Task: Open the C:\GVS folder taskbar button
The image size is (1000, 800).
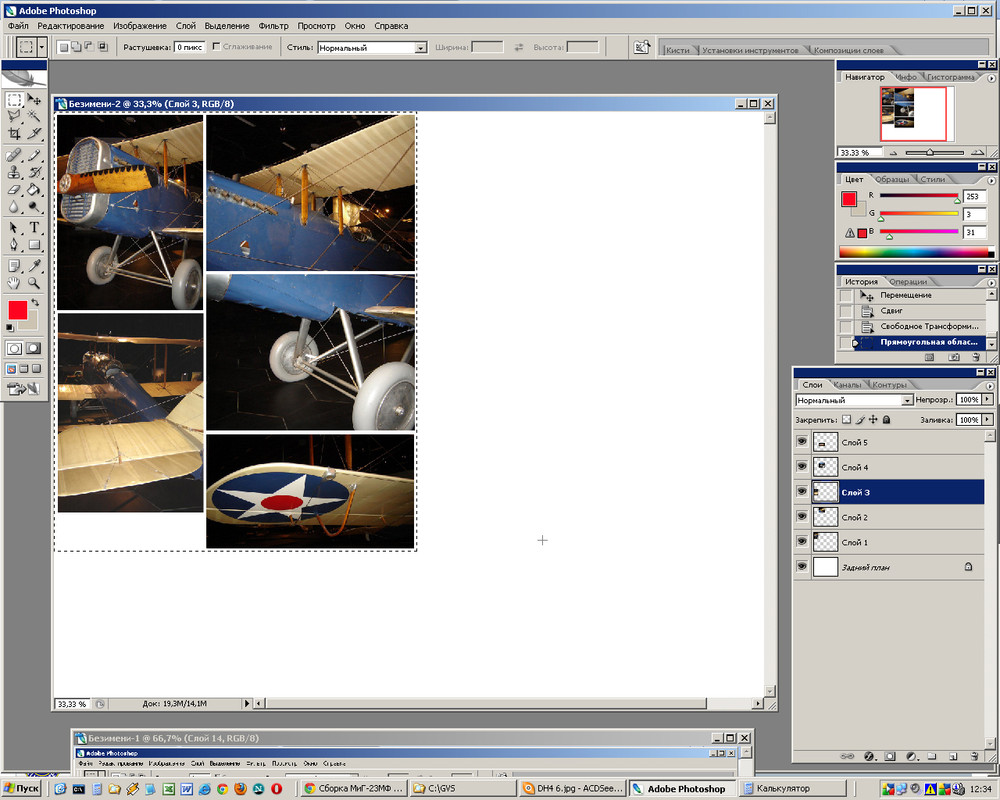Action: (462, 789)
